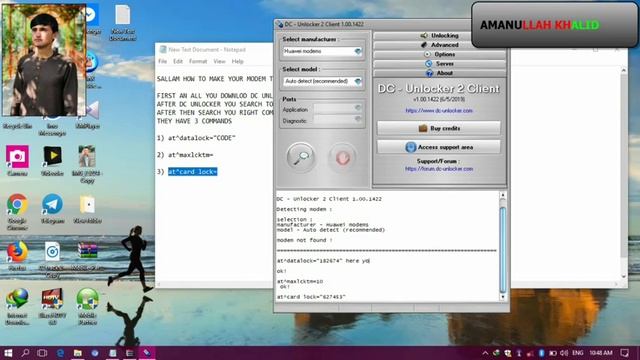
Task: Click the at^card lock="627453" line in log
Action: click(x=311, y=297)
